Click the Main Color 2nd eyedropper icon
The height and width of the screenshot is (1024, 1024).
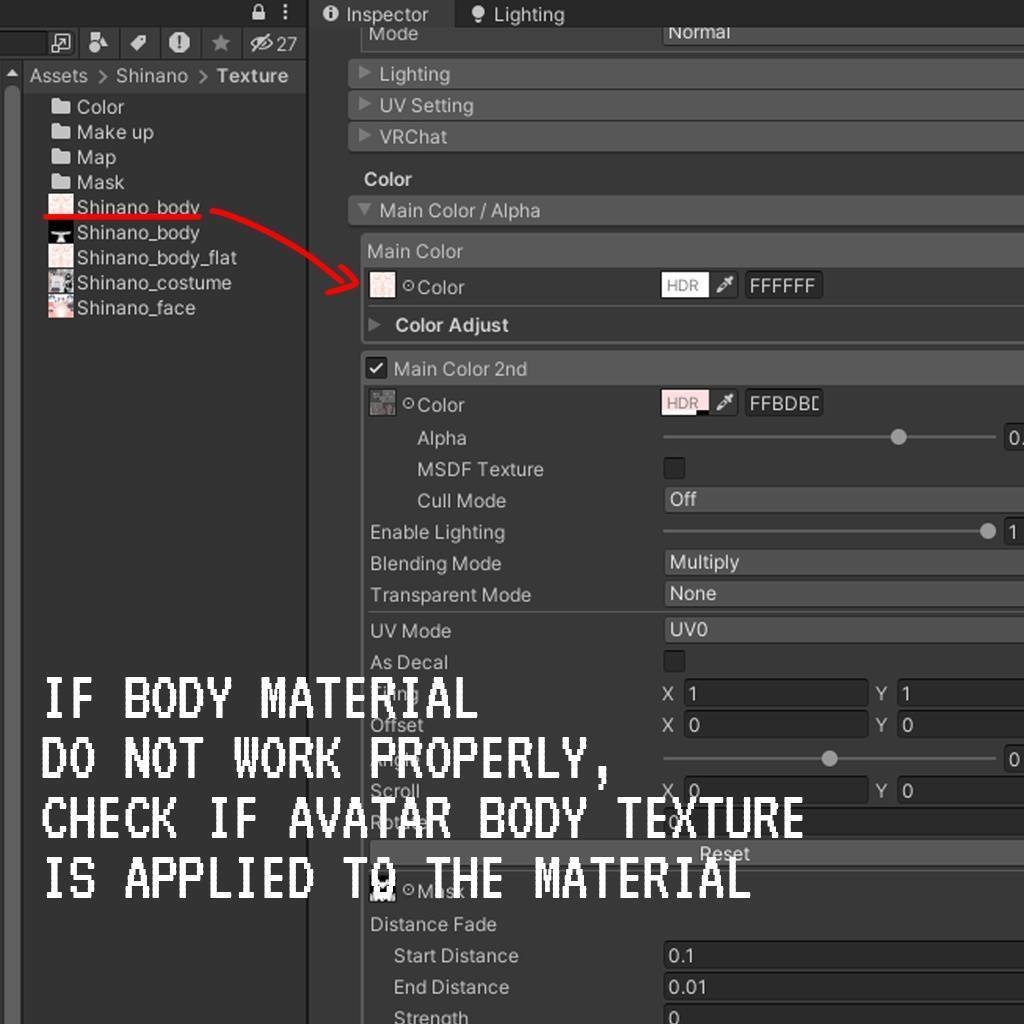coord(724,403)
